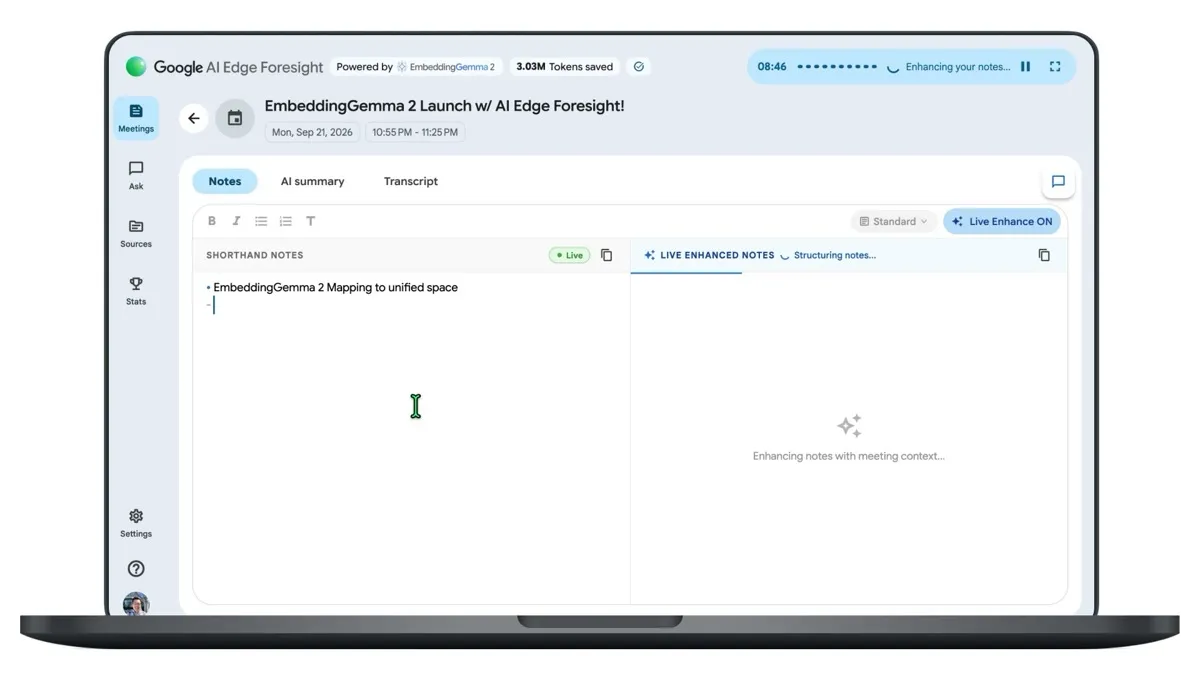This screenshot has height=675, width=1200.
Task: Open the Sources sidebar section
Action: (x=136, y=234)
